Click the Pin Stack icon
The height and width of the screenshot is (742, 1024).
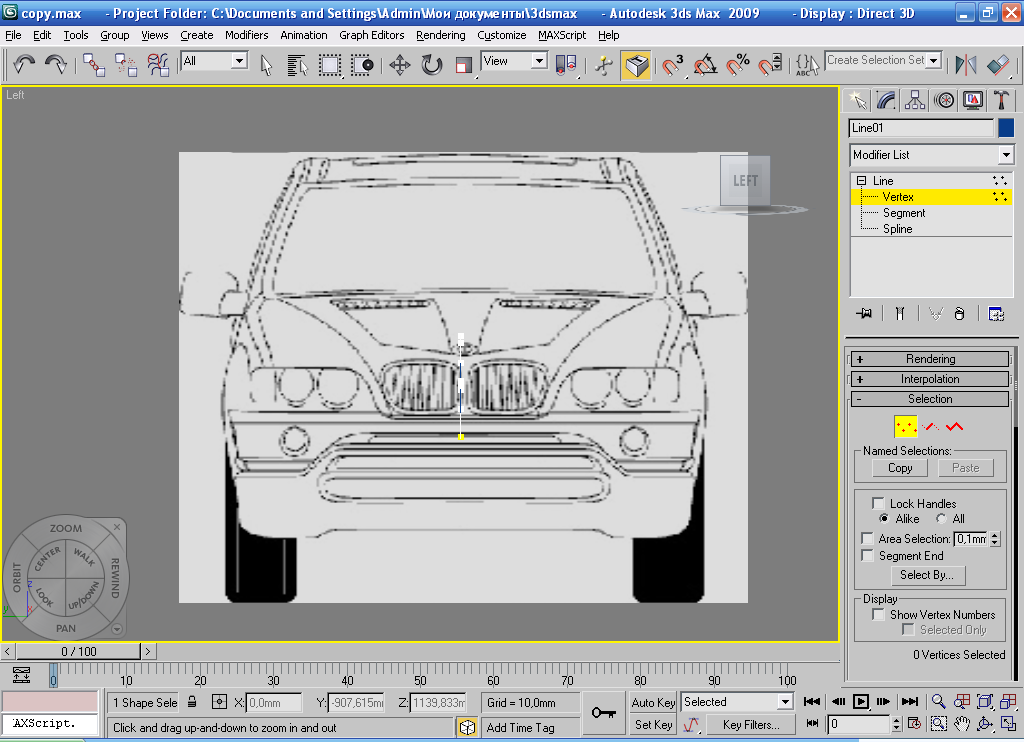coord(864,314)
